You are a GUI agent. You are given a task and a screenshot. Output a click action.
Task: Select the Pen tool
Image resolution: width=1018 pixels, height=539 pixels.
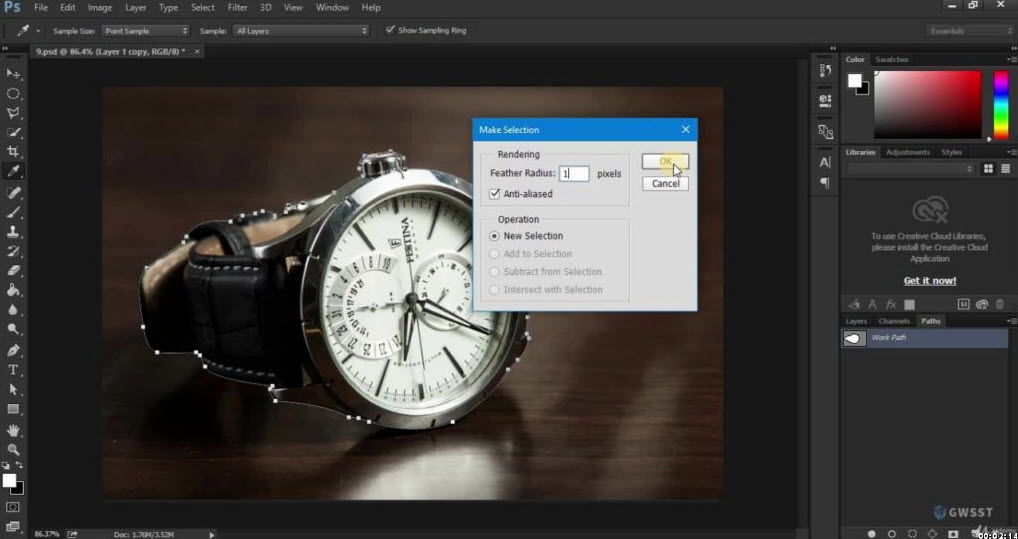pyautogui.click(x=12, y=350)
